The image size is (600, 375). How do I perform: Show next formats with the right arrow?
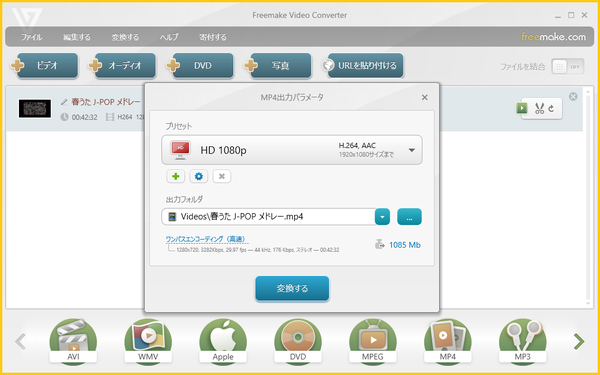579,341
